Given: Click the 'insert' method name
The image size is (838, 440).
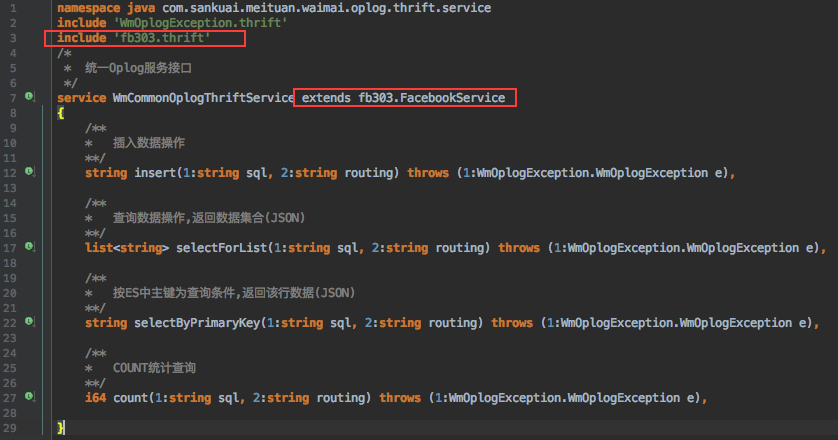Looking at the screenshot, I should click(x=155, y=173).
